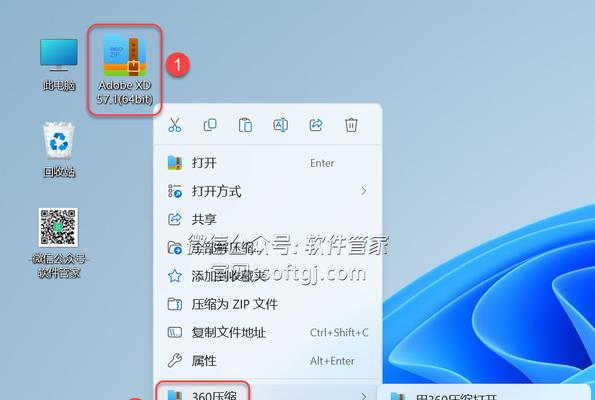Expand the 打开方式 submenu arrow
595x400 pixels.
tap(364, 191)
